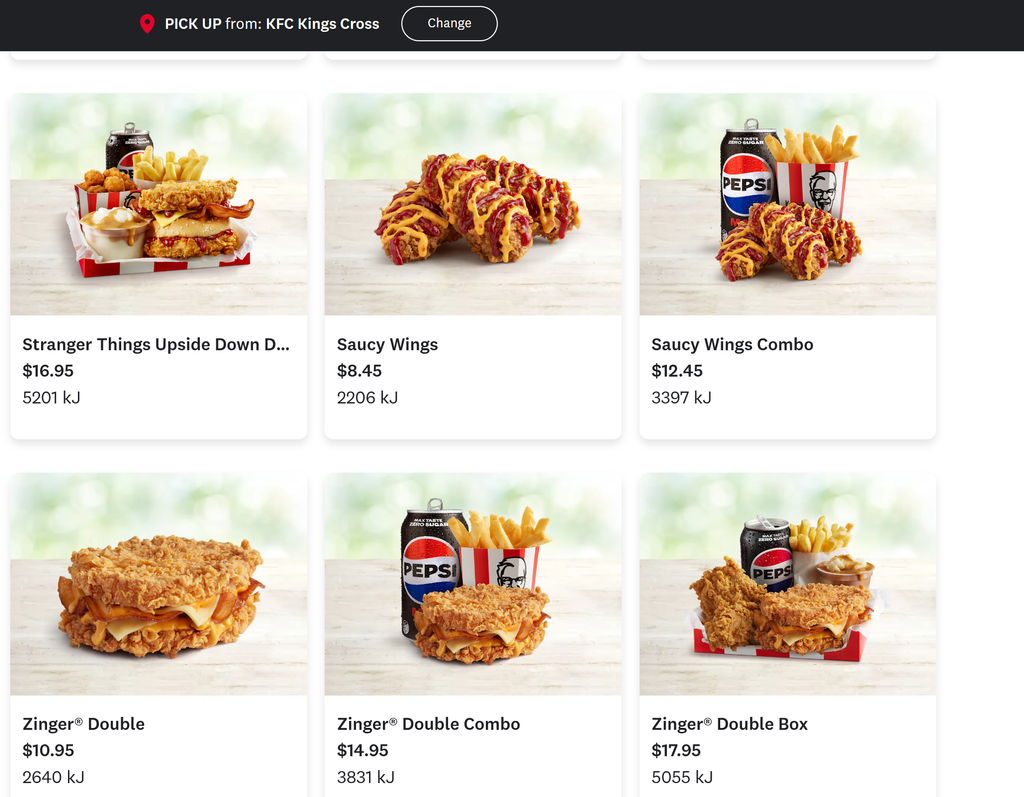Click the Zinger Double Combo title
The width and height of the screenshot is (1024, 797).
(x=428, y=724)
